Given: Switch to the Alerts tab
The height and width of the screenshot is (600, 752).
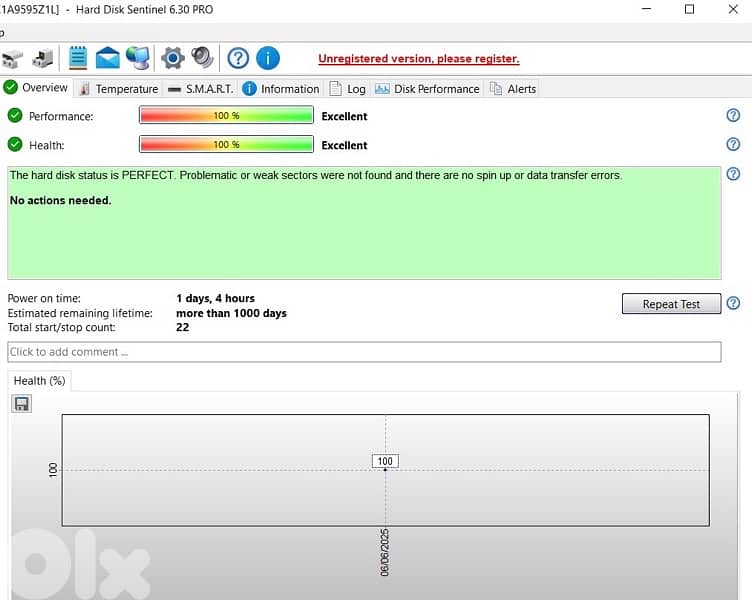Looking at the screenshot, I should (x=513, y=89).
